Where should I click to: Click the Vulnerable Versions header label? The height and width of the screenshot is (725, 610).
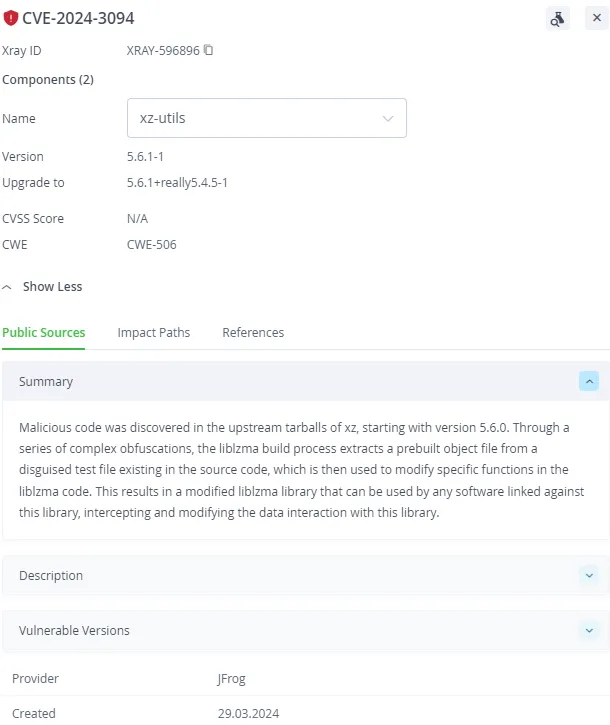pos(74,631)
